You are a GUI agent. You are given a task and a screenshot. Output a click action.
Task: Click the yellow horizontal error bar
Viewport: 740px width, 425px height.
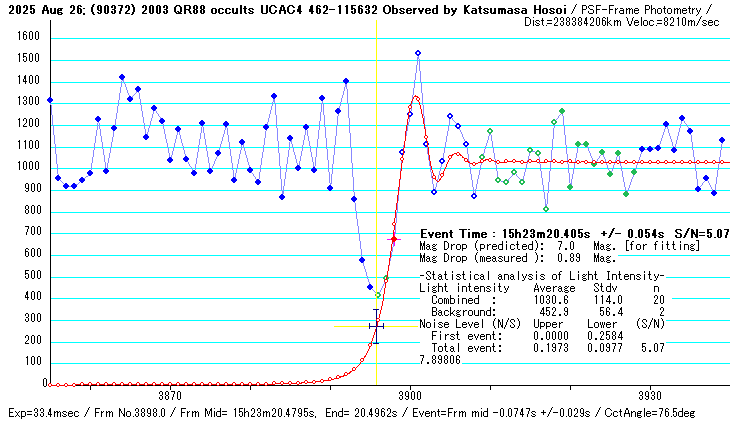(x=350, y=326)
